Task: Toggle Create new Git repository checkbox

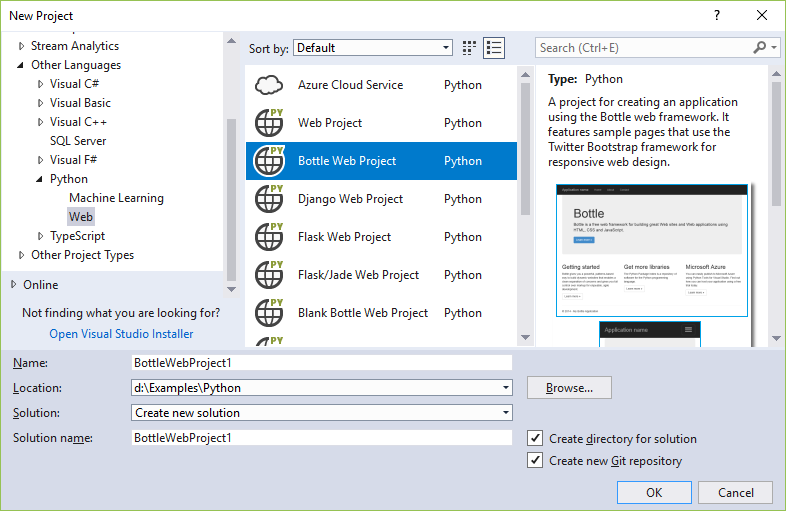Action: (x=535, y=460)
